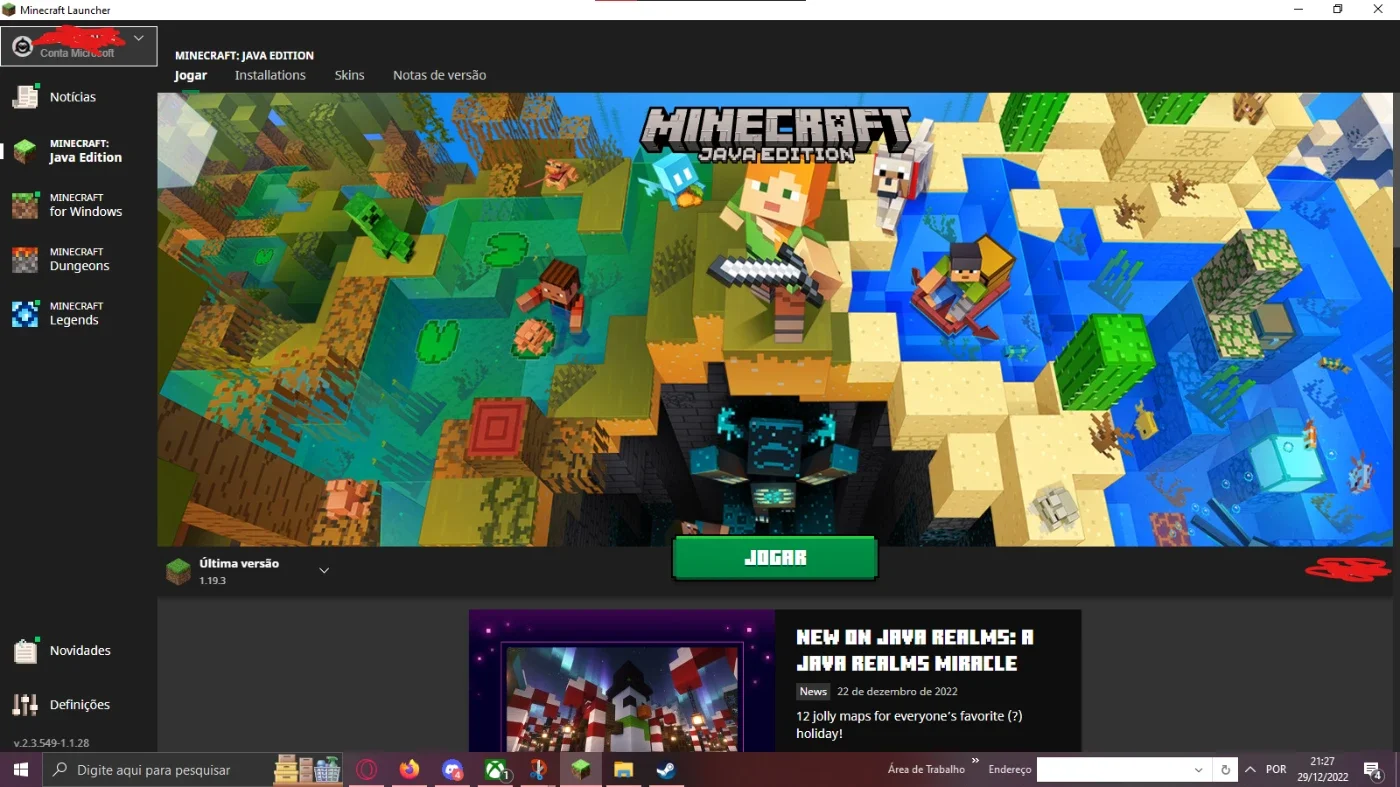Open the Windows Start menu
This screenshot has height=787, width=1400.
20,770
